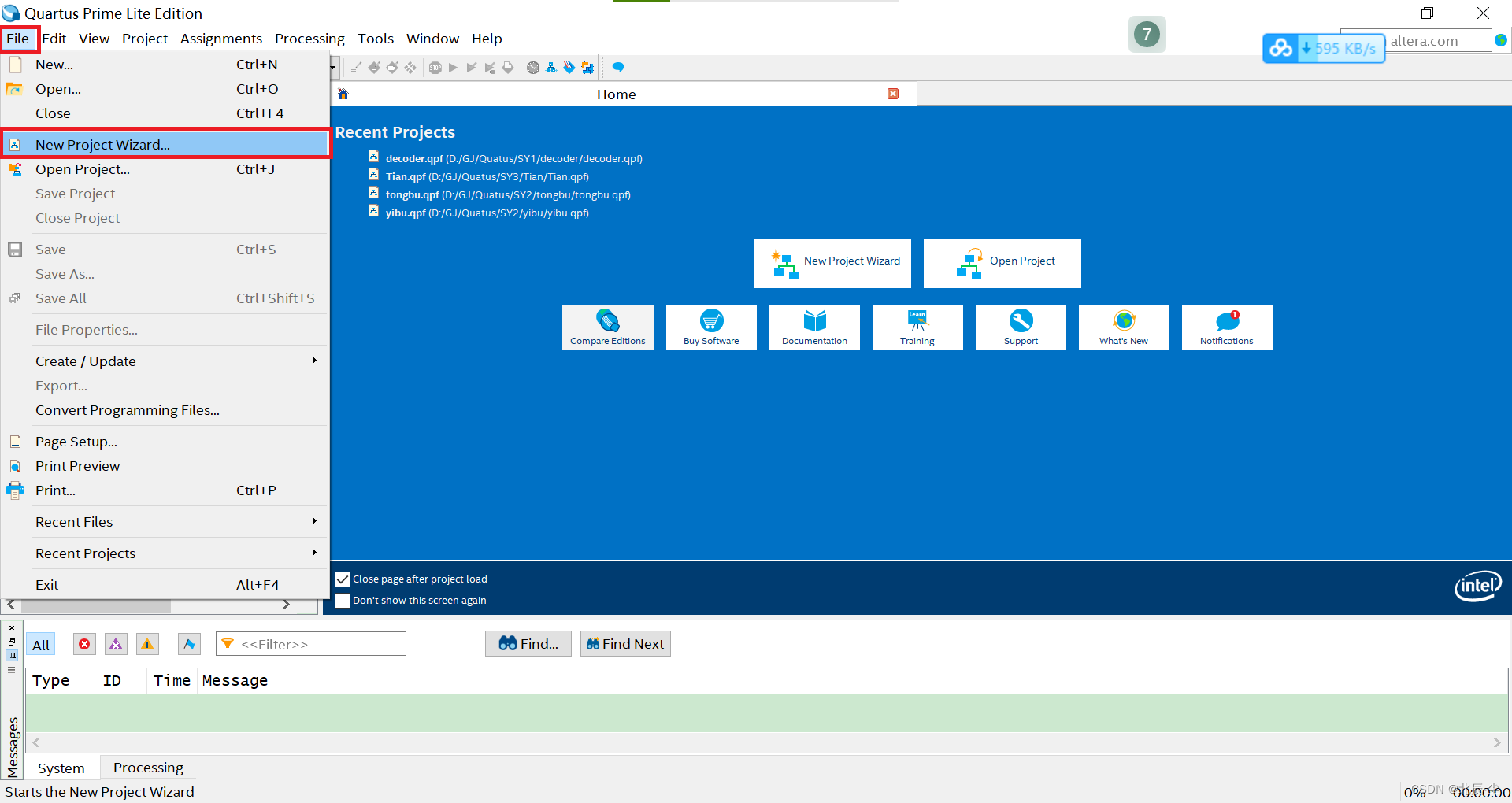Show warning messages filter icon
Image resolution: width=1512 pixels, height=803 pixels.
147,644
